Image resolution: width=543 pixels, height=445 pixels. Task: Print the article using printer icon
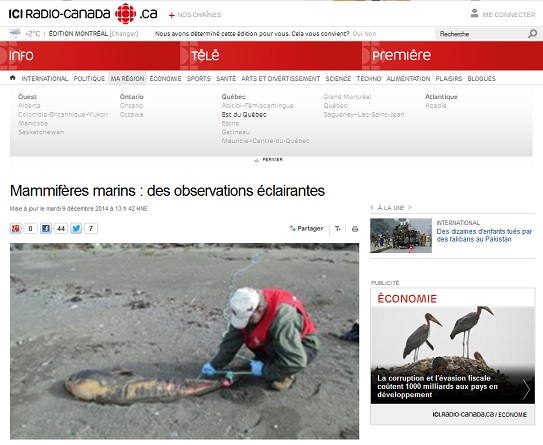point(355,229)
